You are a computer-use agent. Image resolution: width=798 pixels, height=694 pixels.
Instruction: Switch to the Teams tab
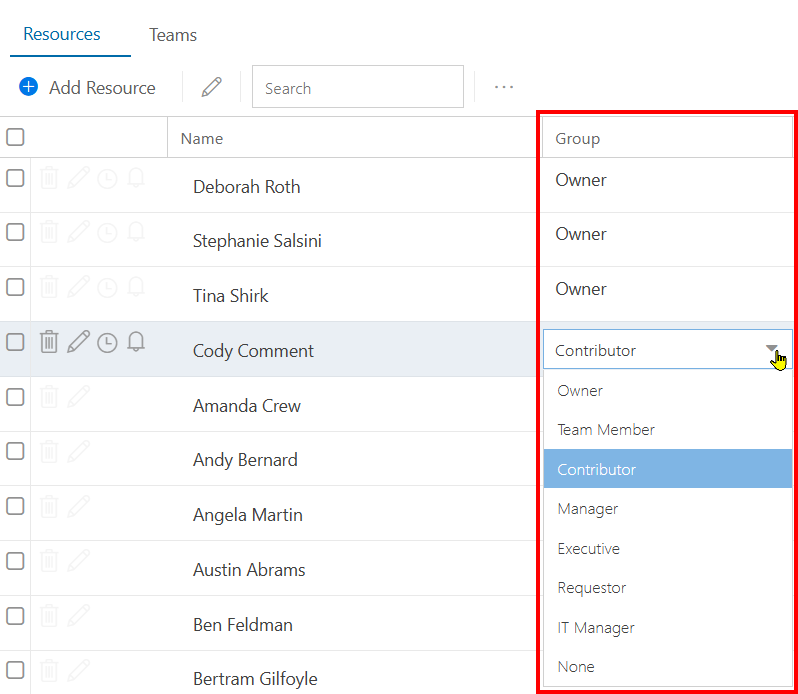coord(173,35)
